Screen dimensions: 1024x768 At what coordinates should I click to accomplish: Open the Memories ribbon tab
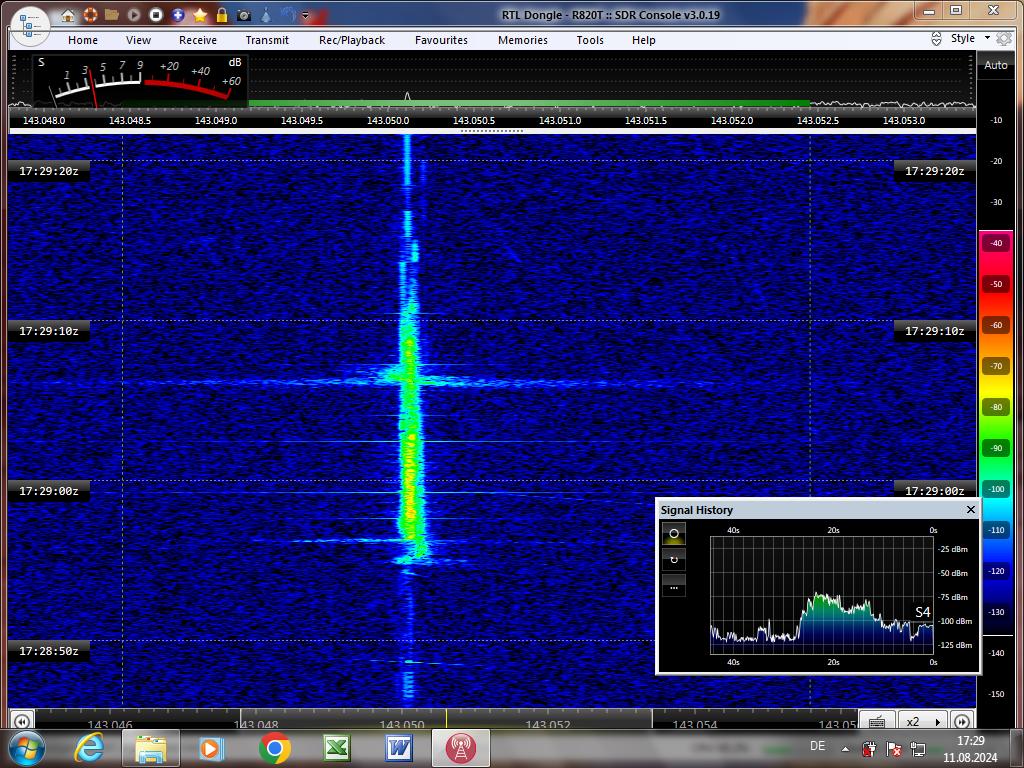[523, 40]
